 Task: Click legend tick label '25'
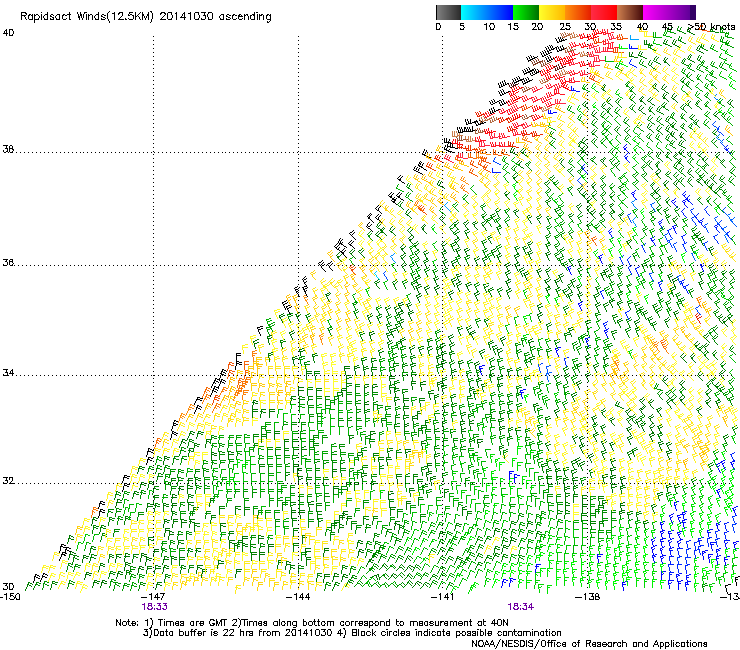point(565,27)
